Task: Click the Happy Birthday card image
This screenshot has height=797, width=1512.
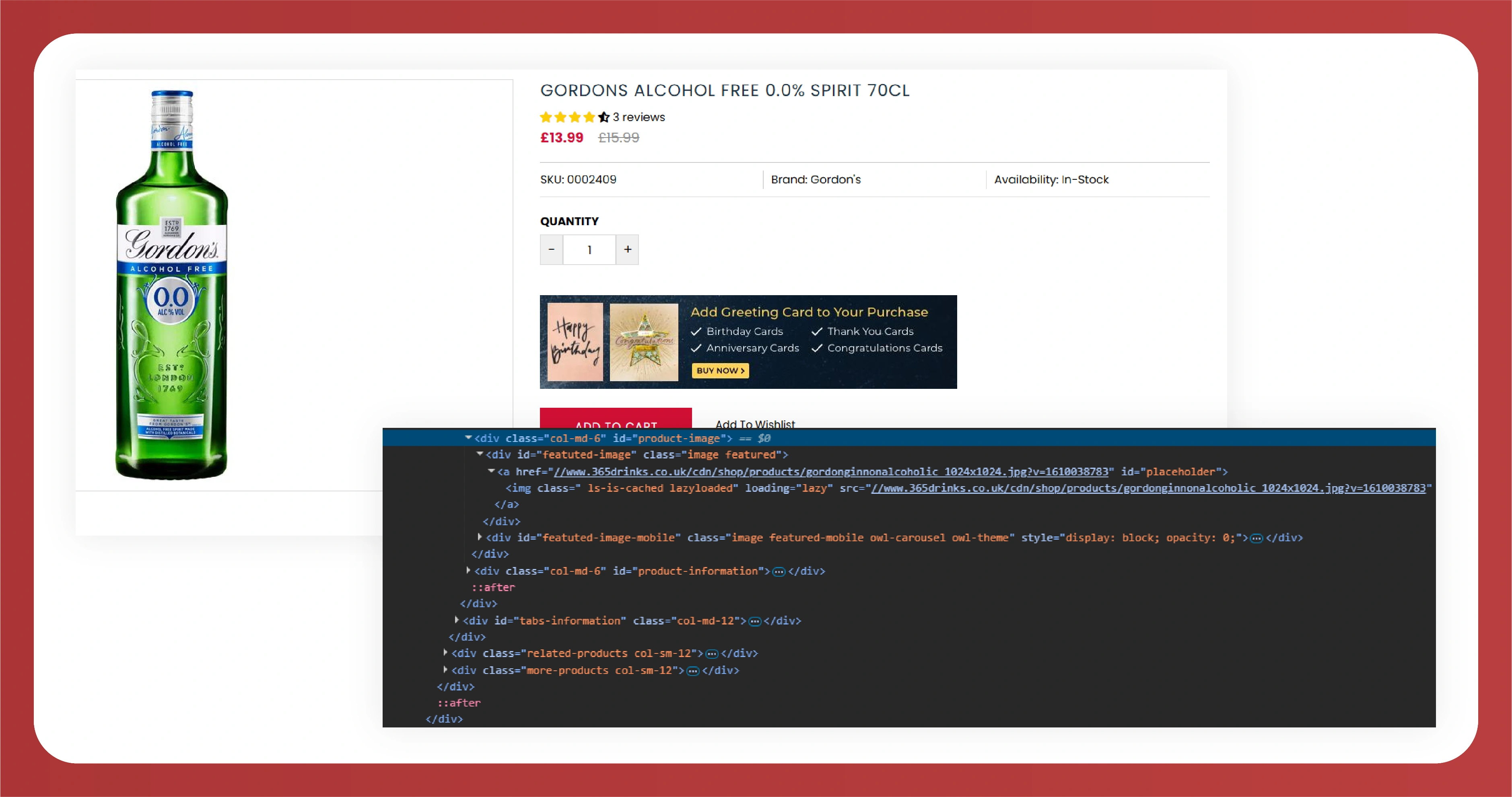Action: tap(575, 342)
